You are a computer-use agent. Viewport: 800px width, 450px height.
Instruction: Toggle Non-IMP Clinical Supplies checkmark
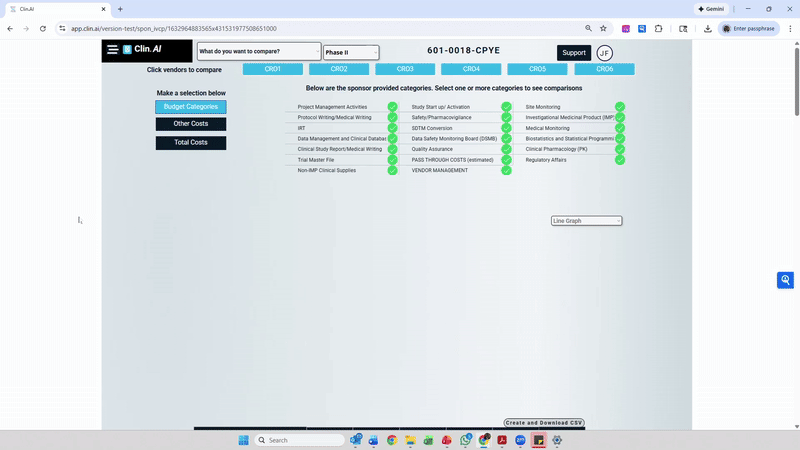tap(392, 170)
